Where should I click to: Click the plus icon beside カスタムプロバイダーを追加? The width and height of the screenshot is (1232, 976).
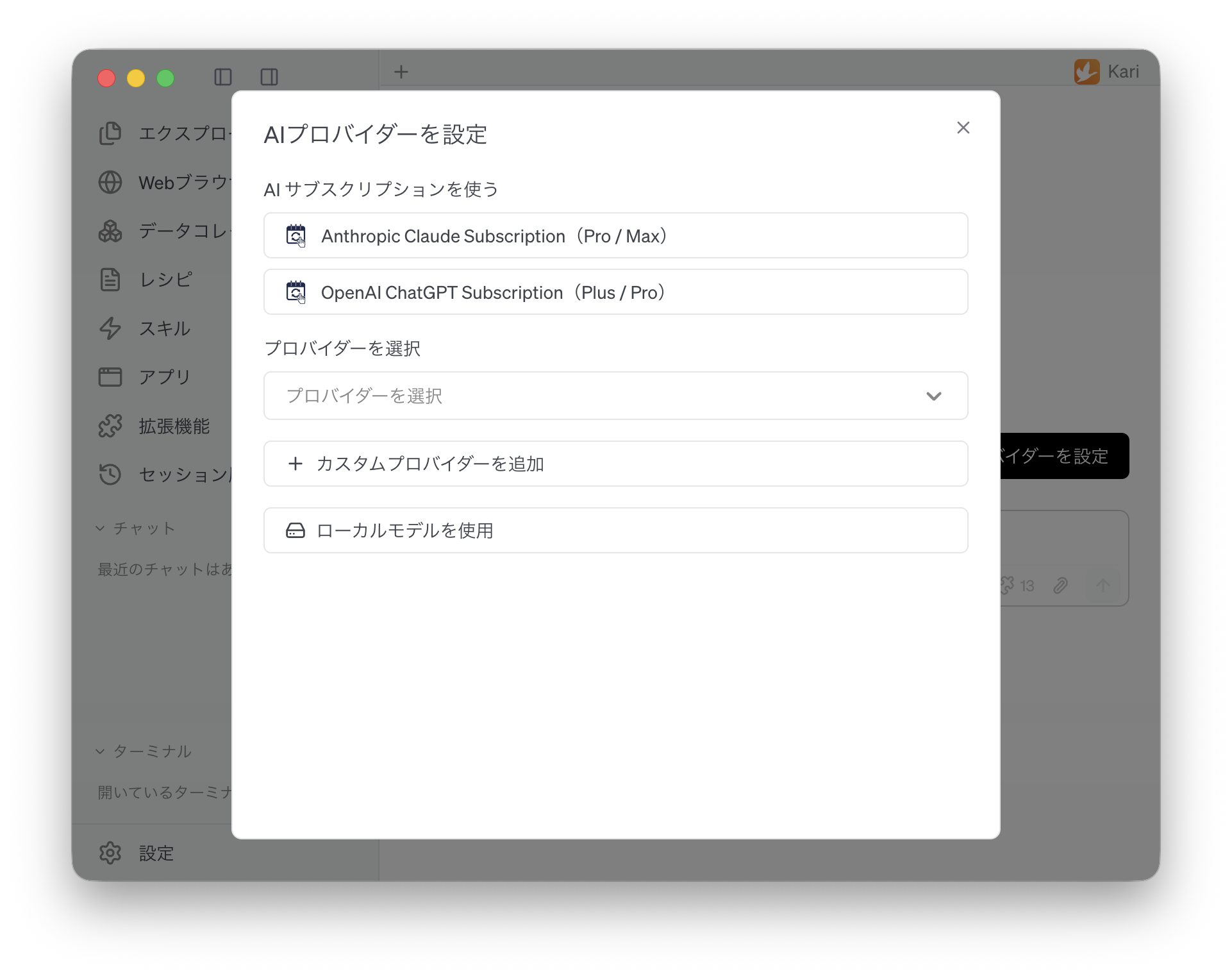click(x=296, y=463)
